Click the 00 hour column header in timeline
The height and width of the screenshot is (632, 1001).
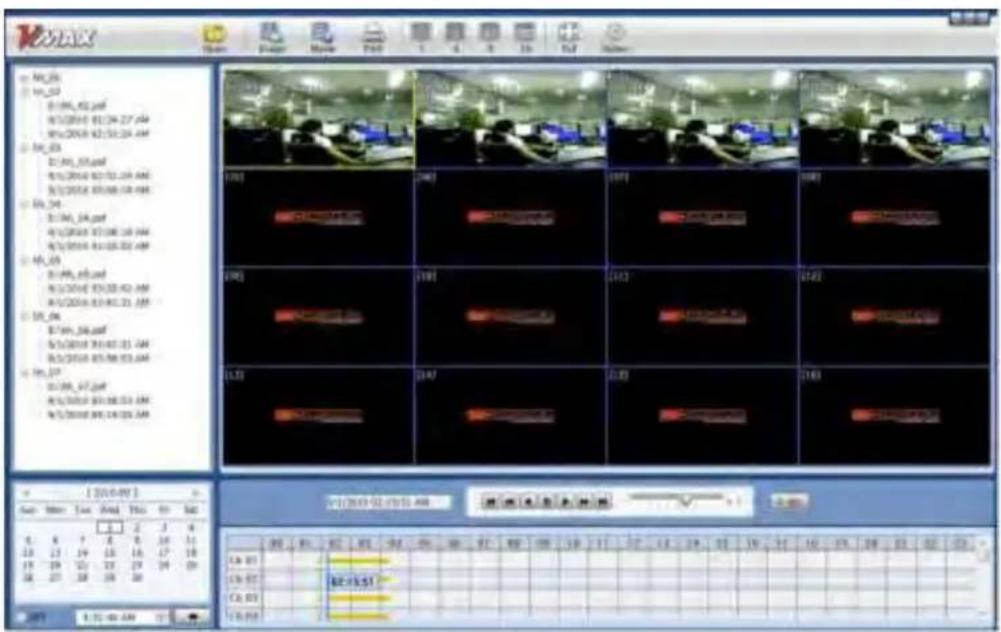point(277,544)
